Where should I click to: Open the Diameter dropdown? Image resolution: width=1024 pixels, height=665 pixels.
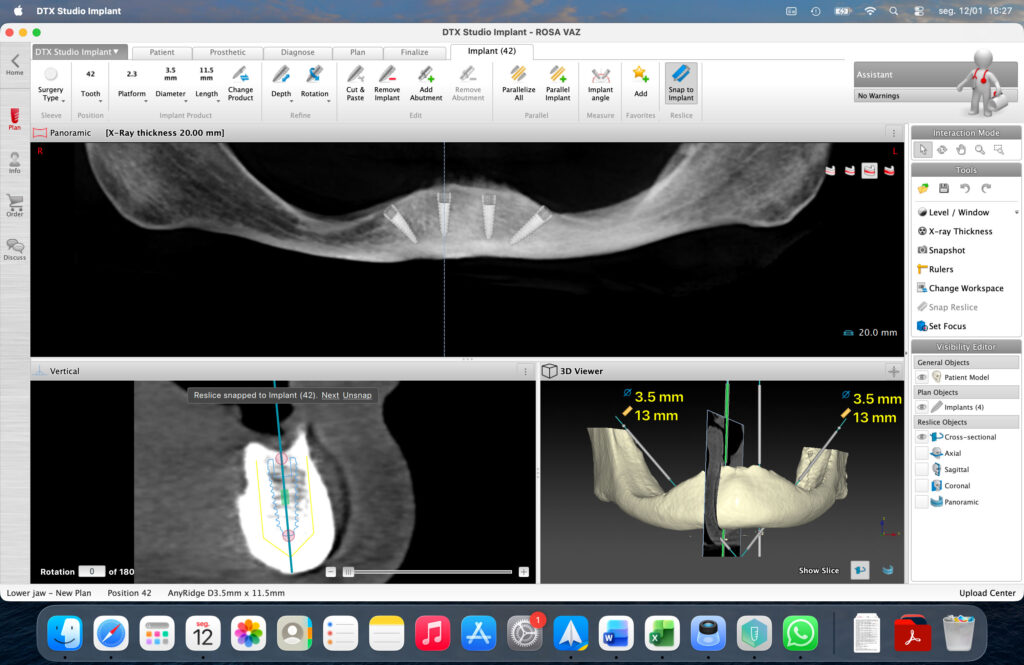(171, 95)
